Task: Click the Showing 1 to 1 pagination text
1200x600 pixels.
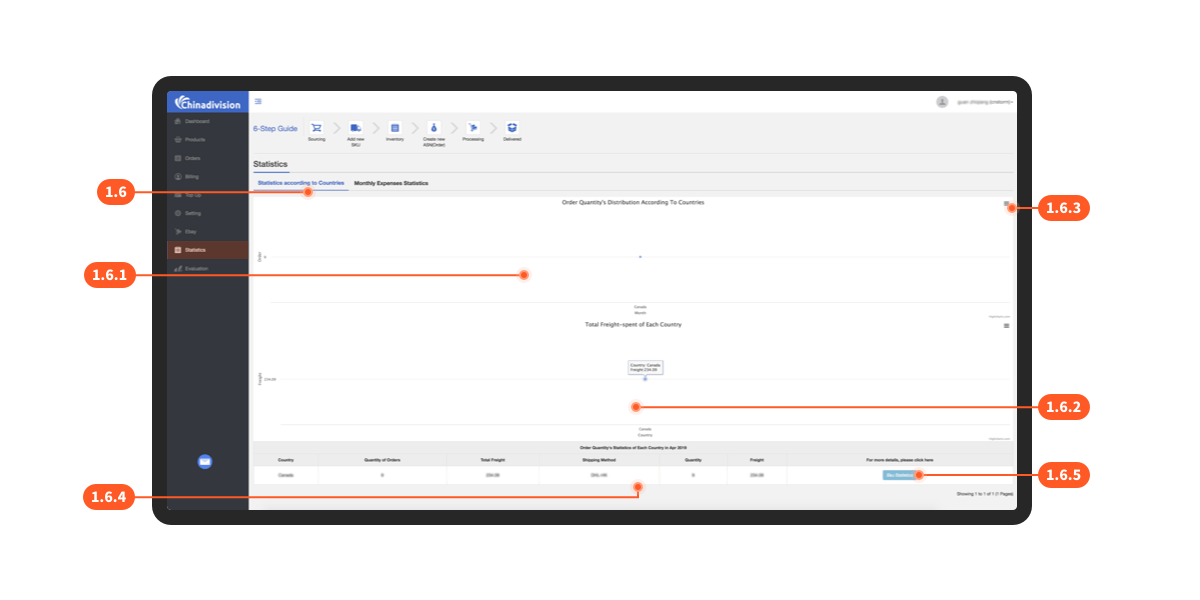Action: (x=985, y=494)
